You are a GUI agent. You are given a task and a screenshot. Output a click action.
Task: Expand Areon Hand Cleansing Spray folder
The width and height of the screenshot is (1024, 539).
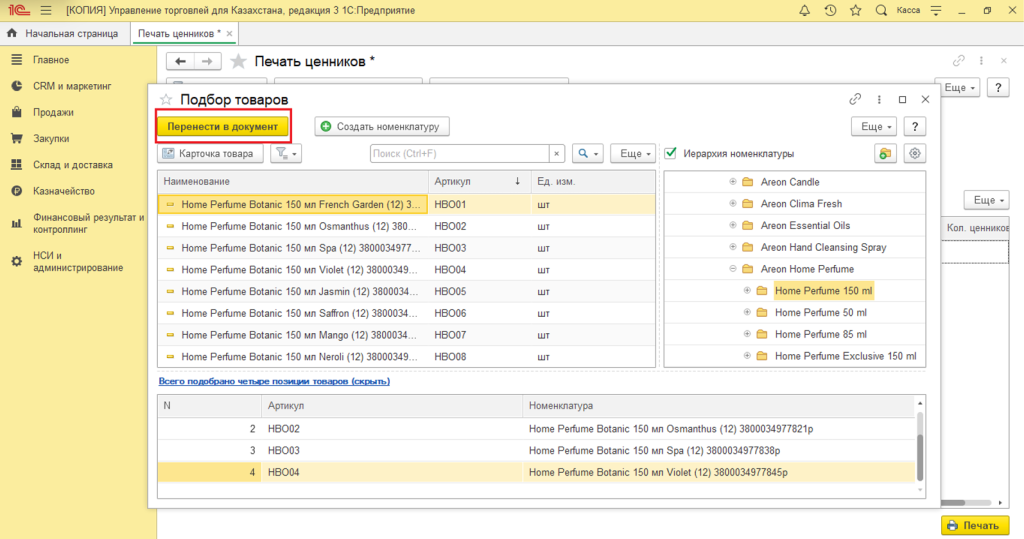click(x=733, y=247)
